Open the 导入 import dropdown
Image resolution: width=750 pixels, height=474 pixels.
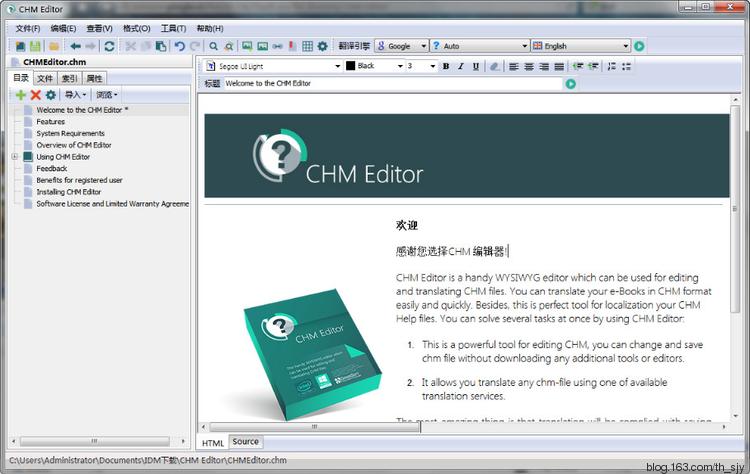point(76,95)
